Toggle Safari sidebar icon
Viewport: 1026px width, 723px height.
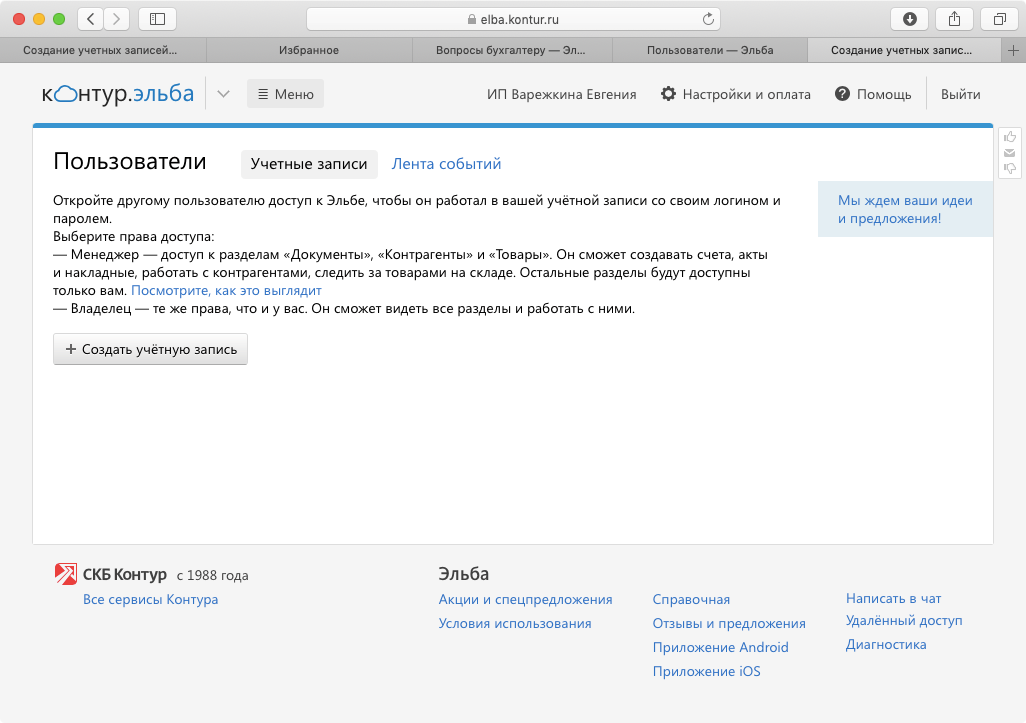pos(157,19)
